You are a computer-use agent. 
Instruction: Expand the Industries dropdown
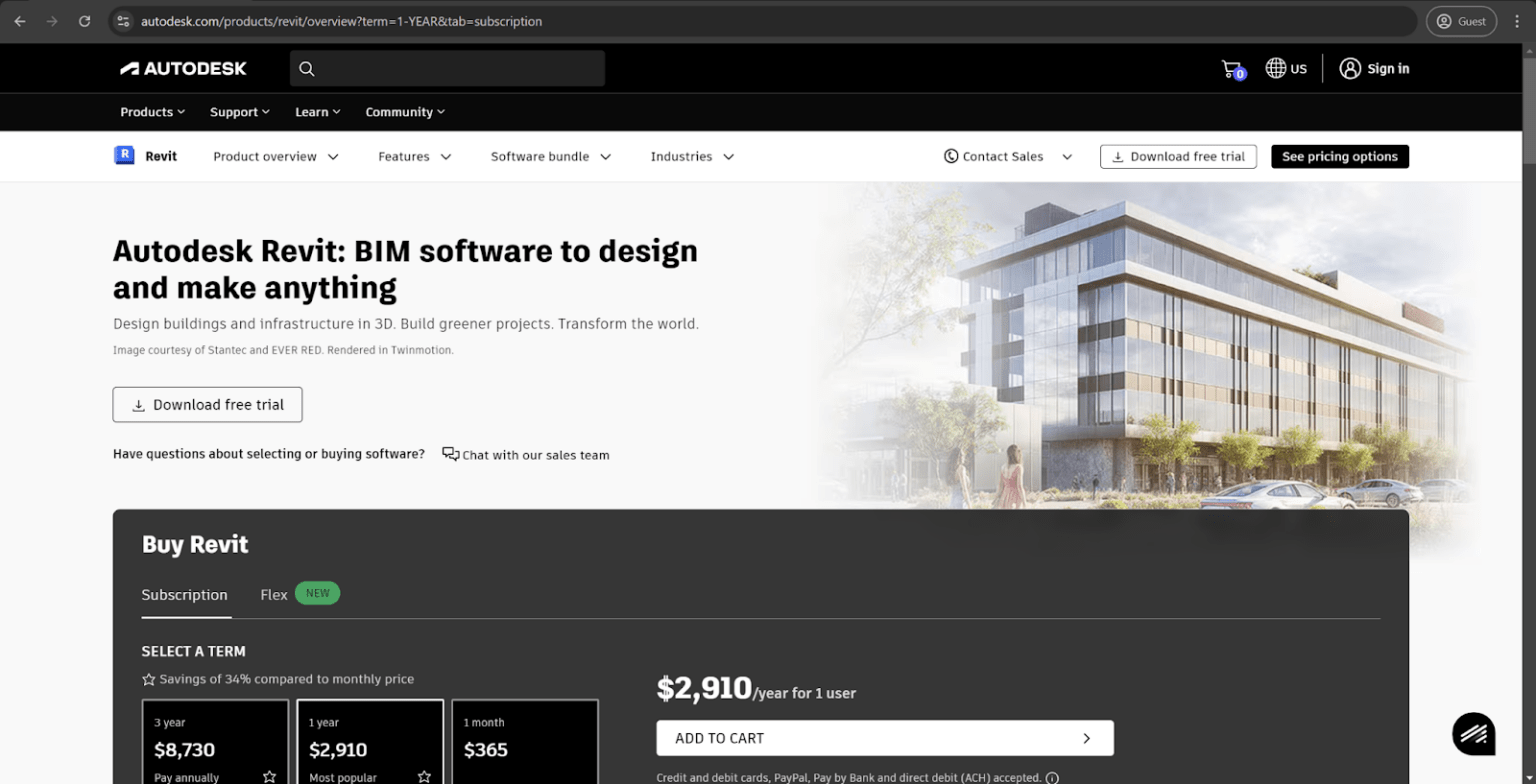tap(693, 156)
